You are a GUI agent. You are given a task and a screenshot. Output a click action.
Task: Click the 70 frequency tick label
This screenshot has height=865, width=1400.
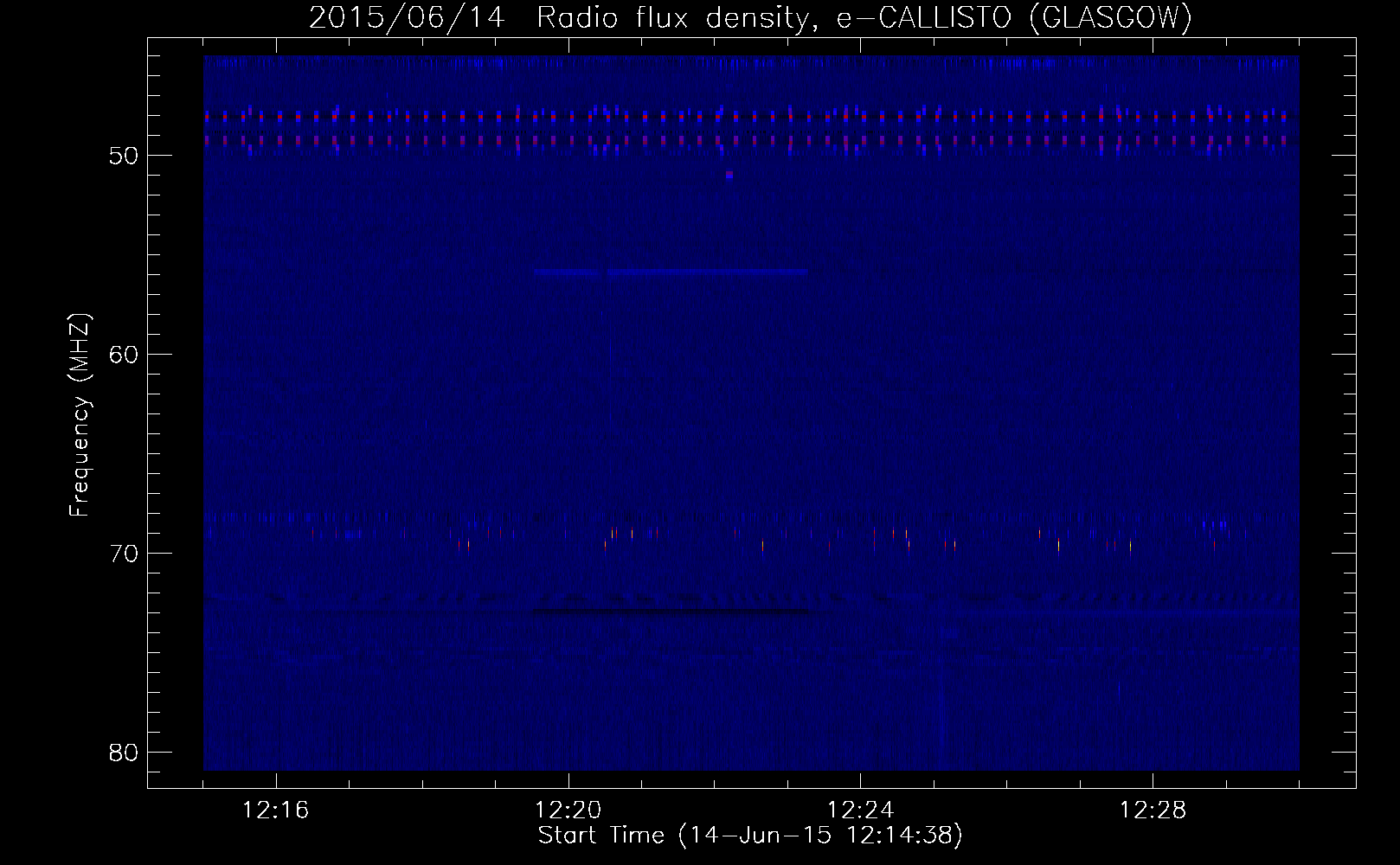124,554
